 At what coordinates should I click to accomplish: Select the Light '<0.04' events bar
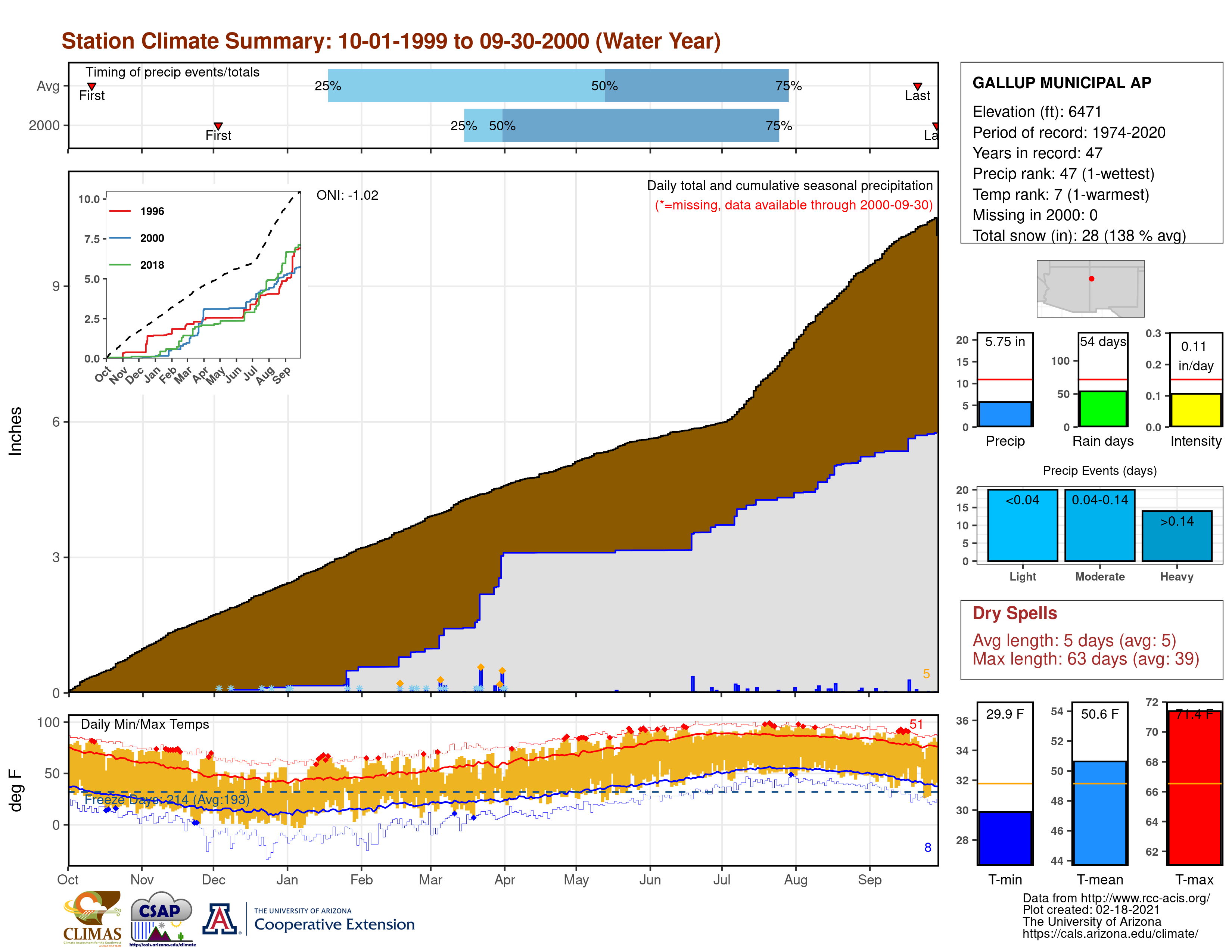pos(1022,525)
